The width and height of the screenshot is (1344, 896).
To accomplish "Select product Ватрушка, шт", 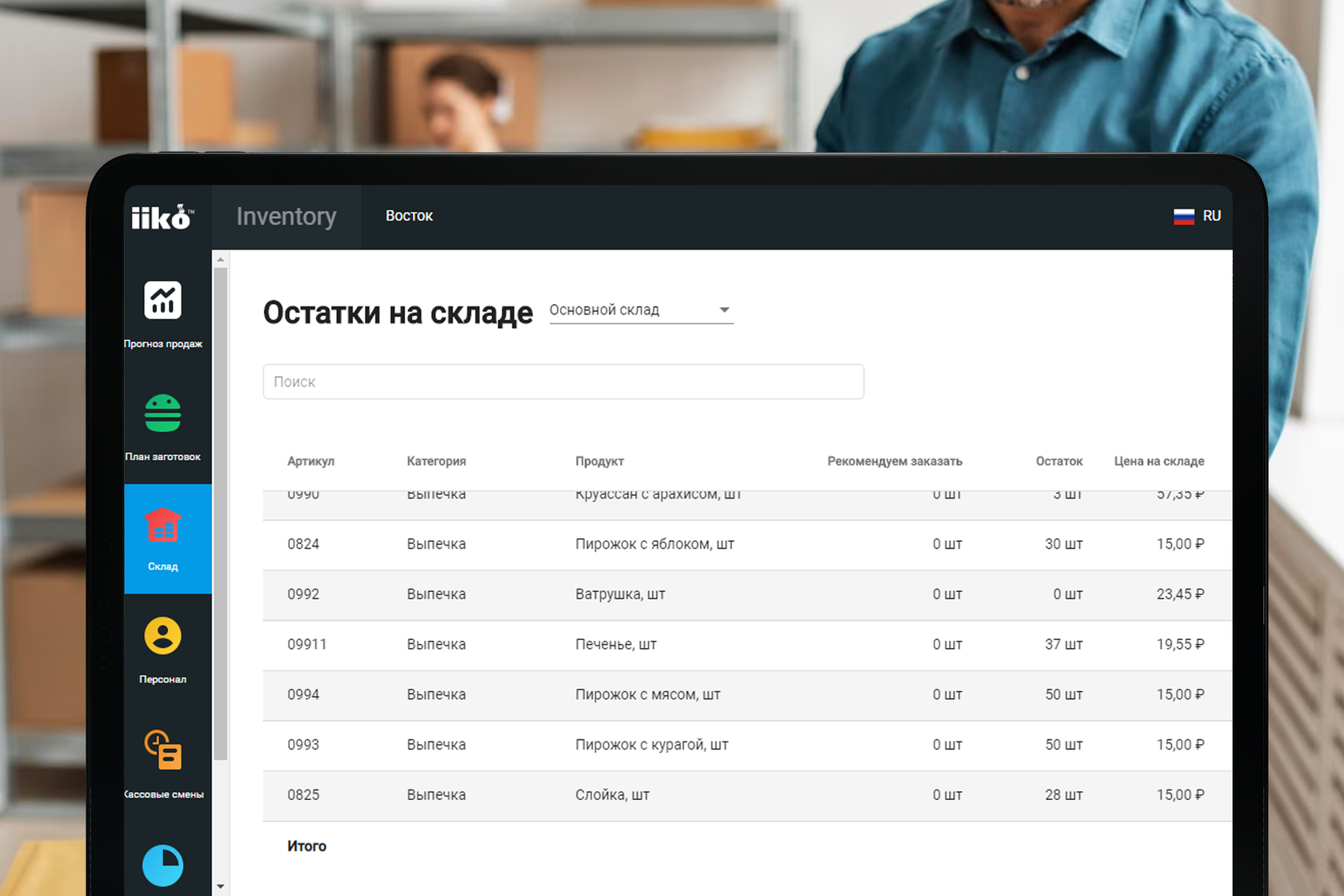I will tap(620, 594).
